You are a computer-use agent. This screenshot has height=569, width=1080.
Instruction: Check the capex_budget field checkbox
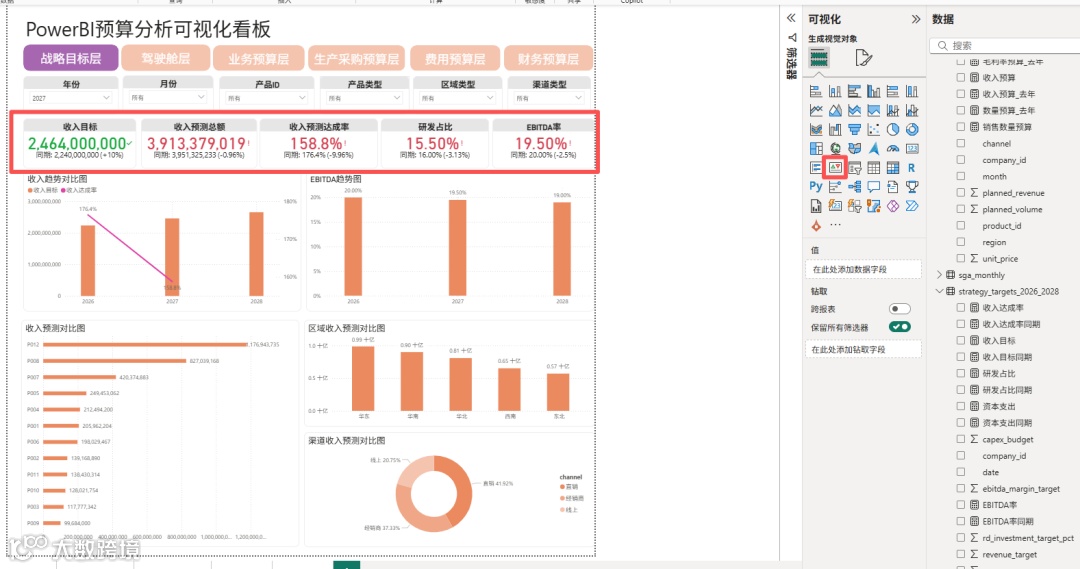pyautogui.click(x=960, y=439)
